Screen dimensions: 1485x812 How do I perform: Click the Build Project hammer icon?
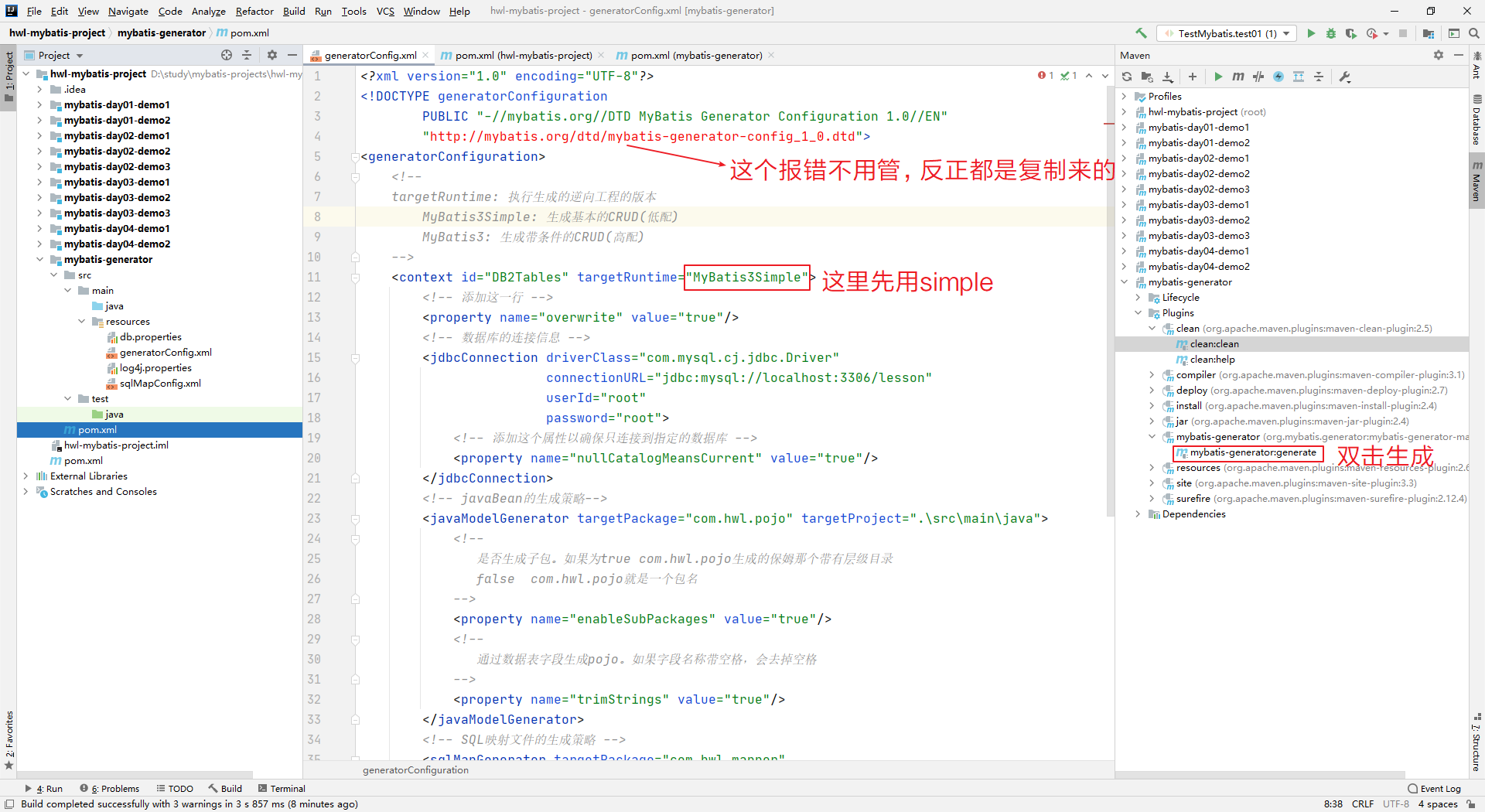coord(1141,33)
